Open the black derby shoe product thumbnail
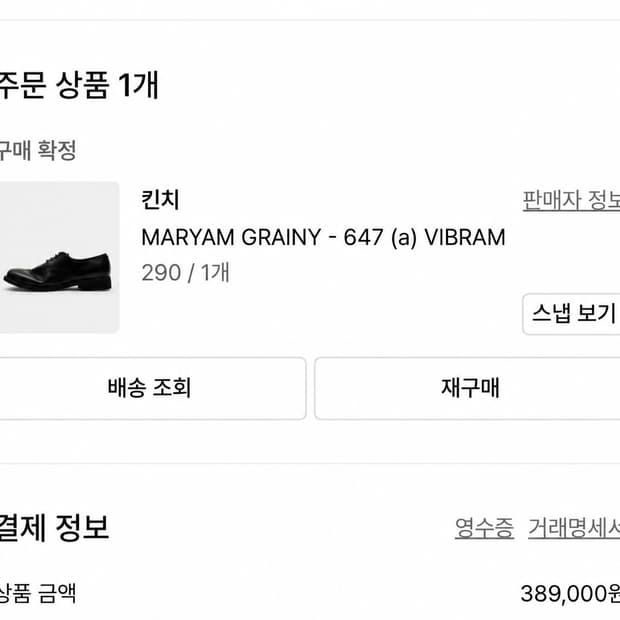The image size is (620, 620). pos(59,257)
